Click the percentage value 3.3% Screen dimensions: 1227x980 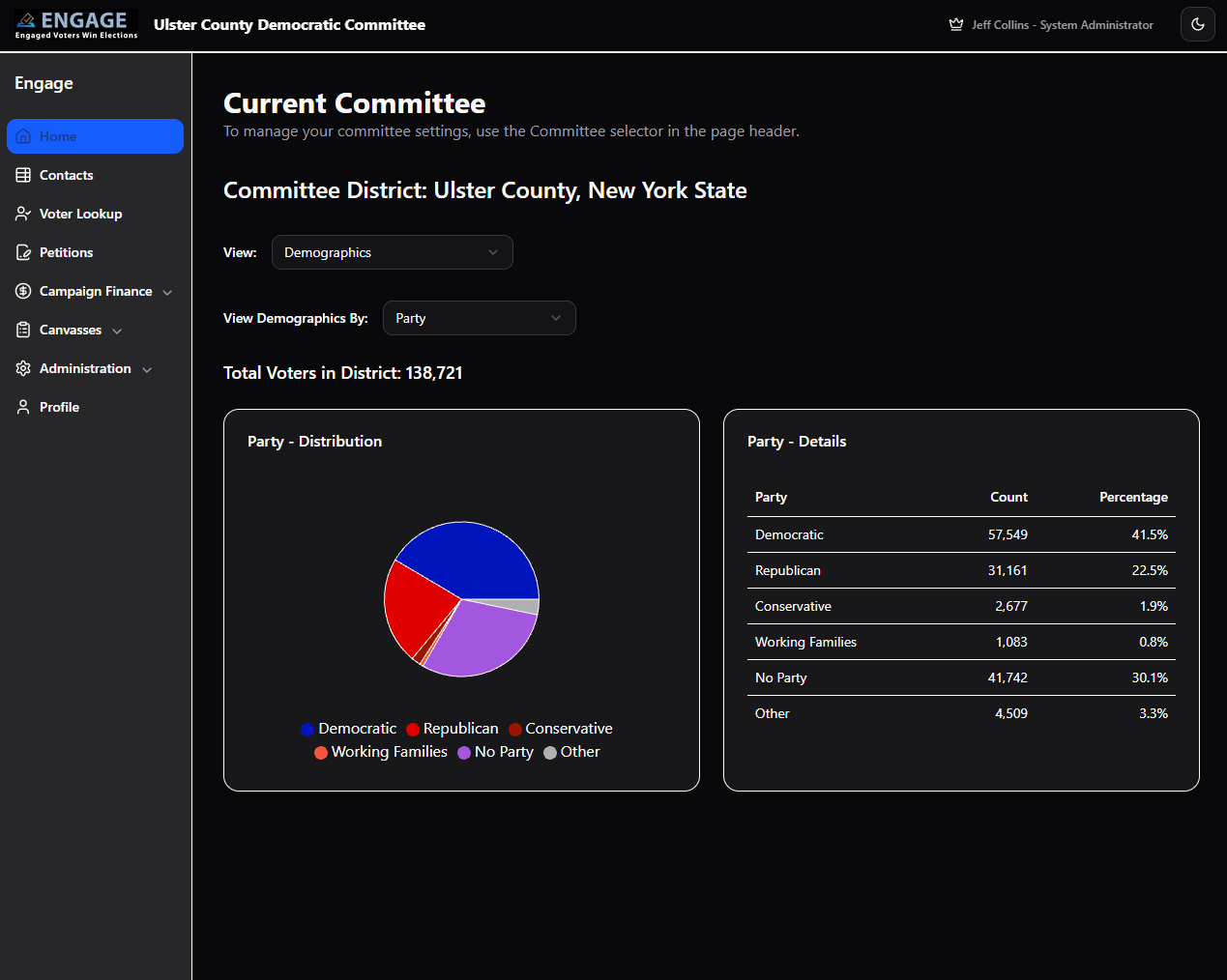point(1154,713)
